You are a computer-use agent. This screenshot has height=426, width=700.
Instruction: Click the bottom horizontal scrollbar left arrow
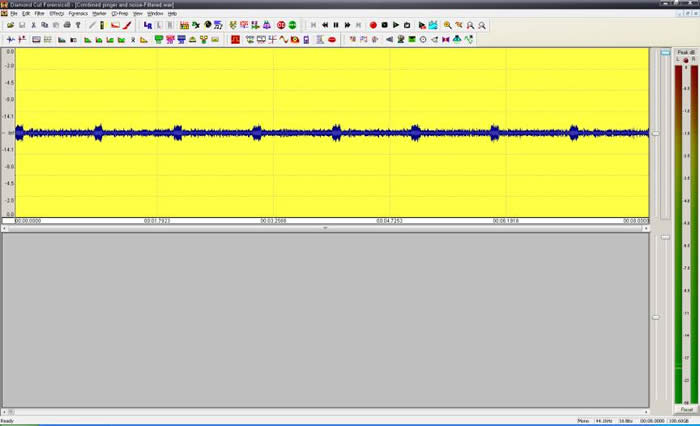(4, 412)
